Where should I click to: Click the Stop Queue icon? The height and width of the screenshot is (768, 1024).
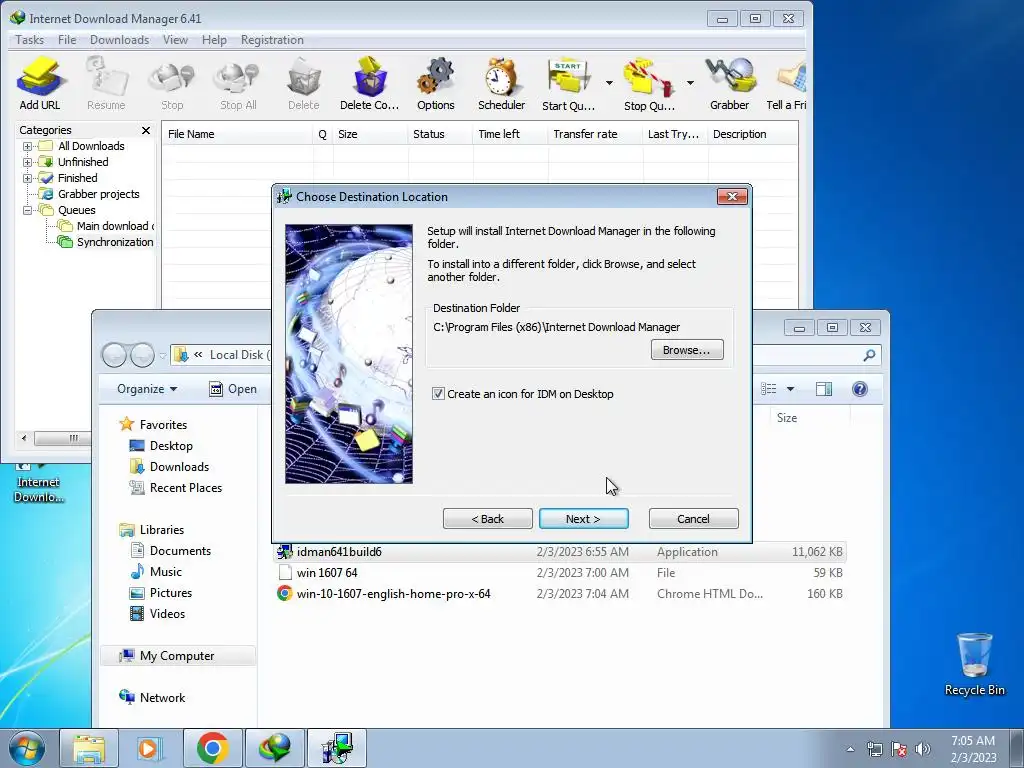tap(648, 84)
